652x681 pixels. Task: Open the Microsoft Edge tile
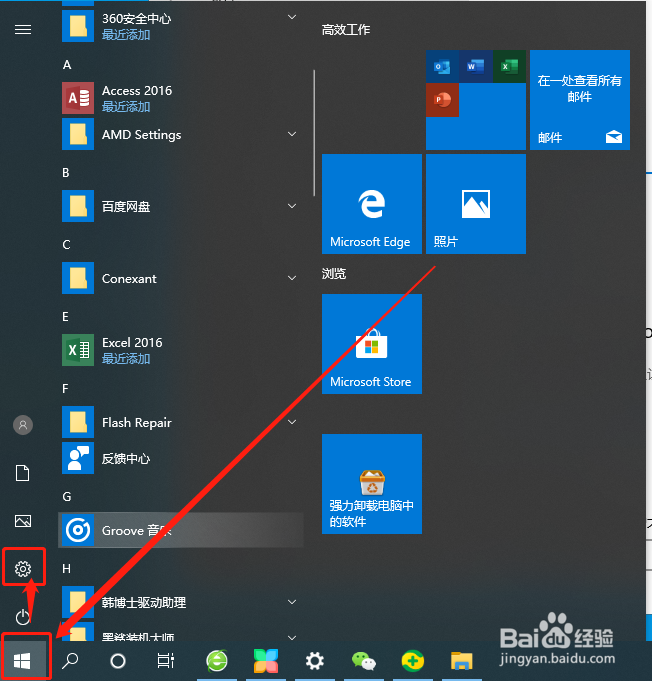click(x=372, y=204)
